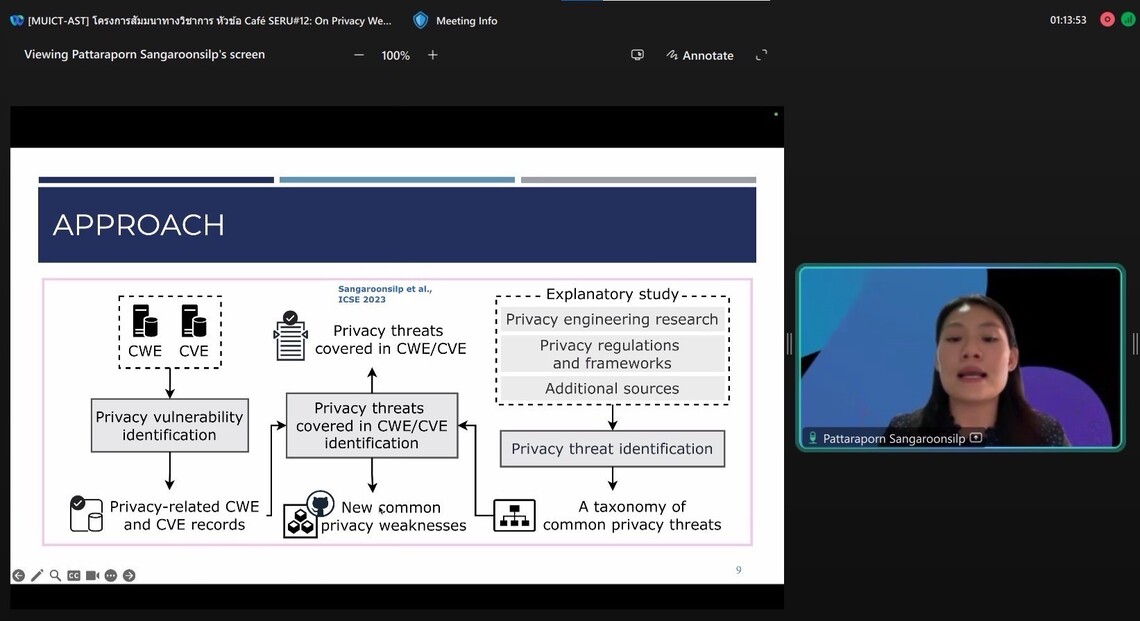Click divider handle left of video panel

pos(789,343)
